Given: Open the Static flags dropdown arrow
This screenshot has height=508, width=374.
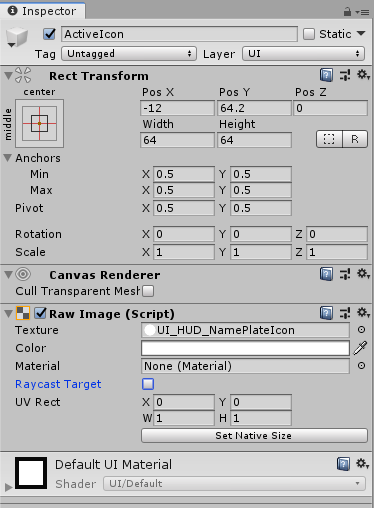Looking at the screenshot, I should pyautogui.click(x=361, y=34).
